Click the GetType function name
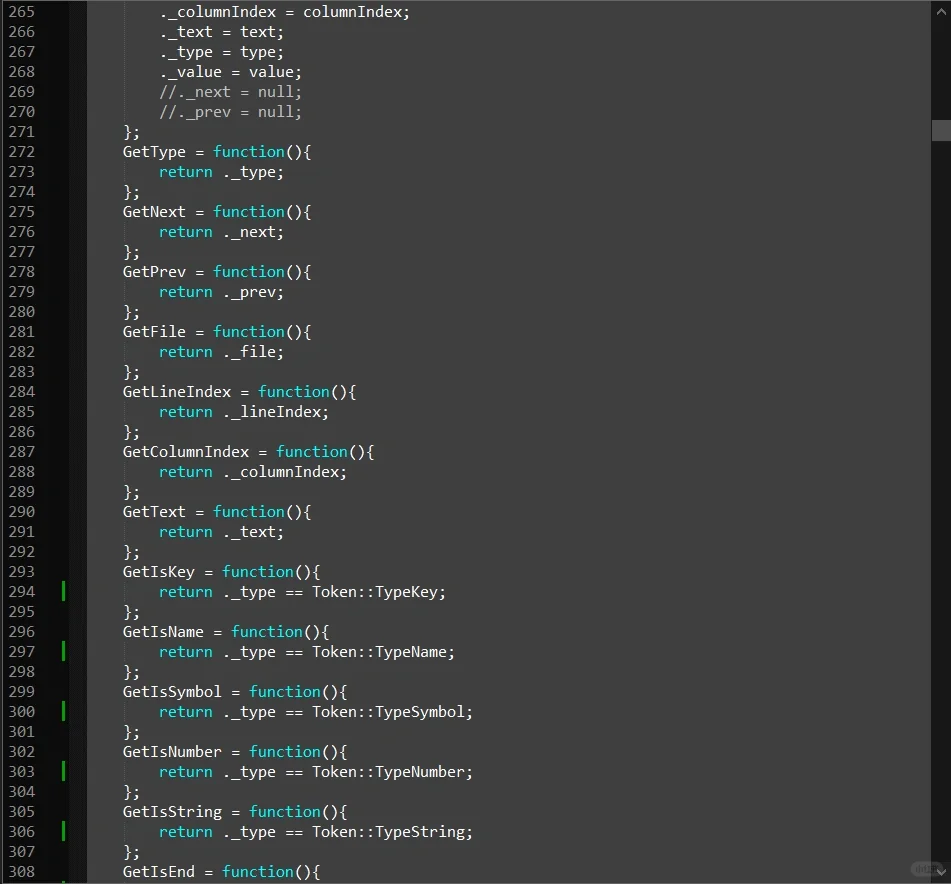The image size is (951, 884). [154, 152]
